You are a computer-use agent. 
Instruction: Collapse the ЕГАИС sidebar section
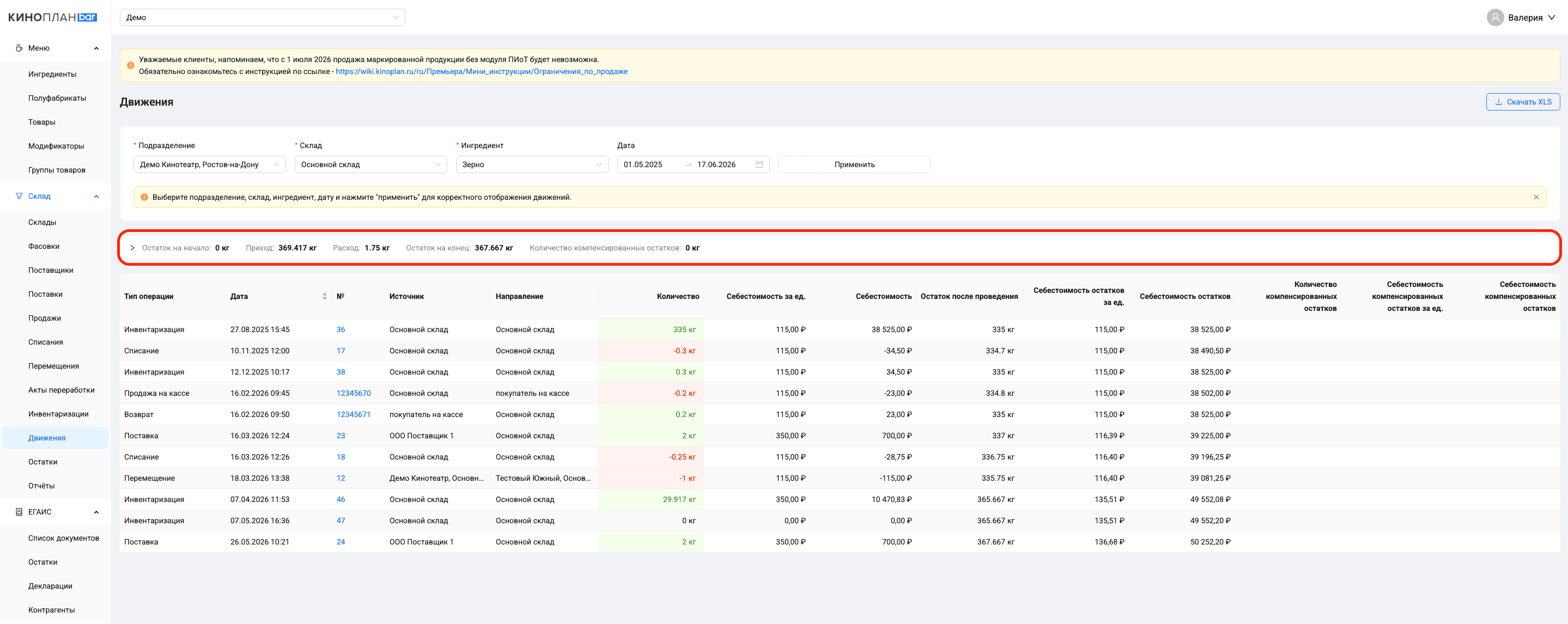click(96, 512)
